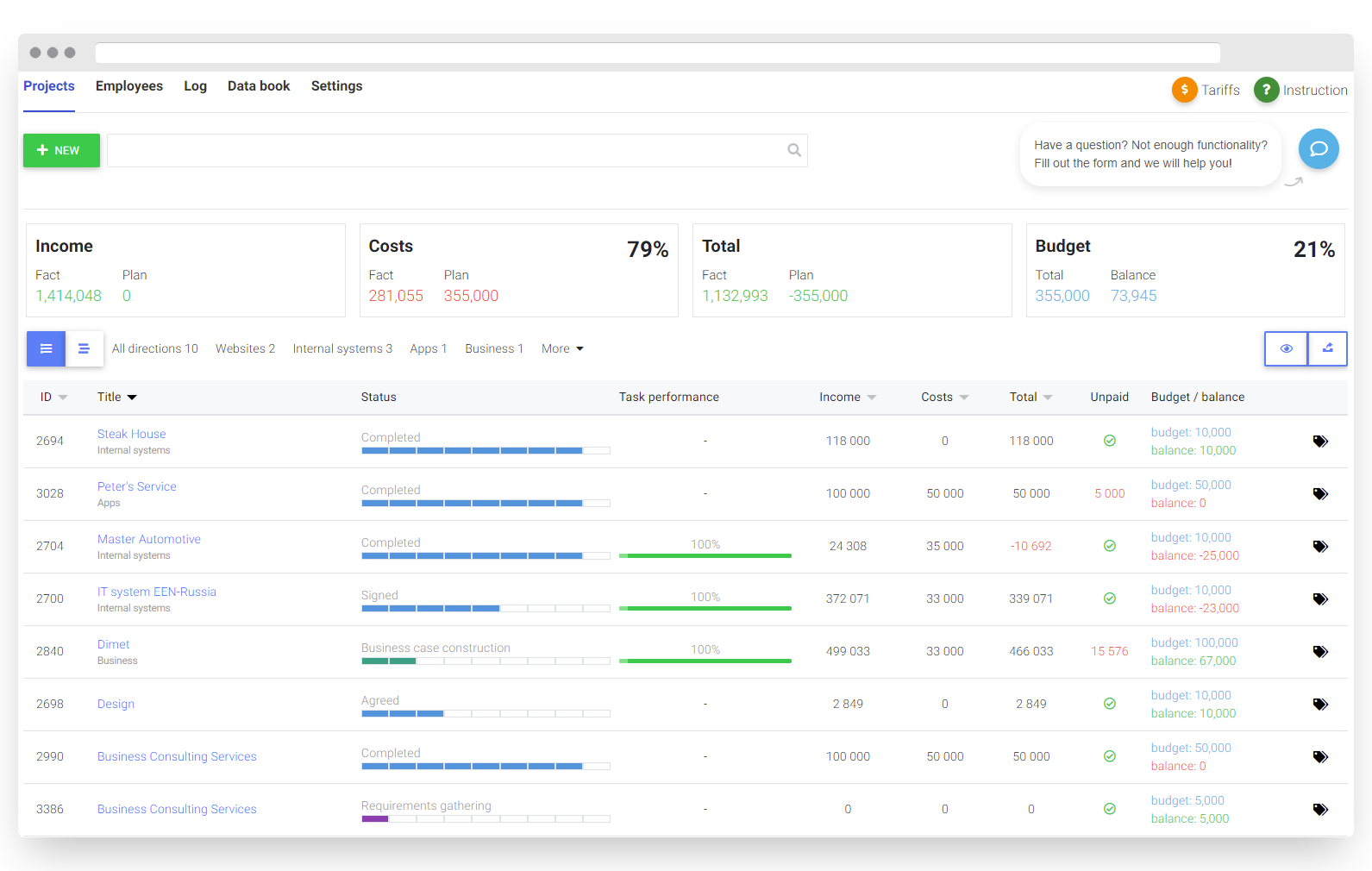The height and width of the screenshot is (871, 1372).
Task: Click the orange Tariffs dollar icon
Action: tap(1184, 90)
